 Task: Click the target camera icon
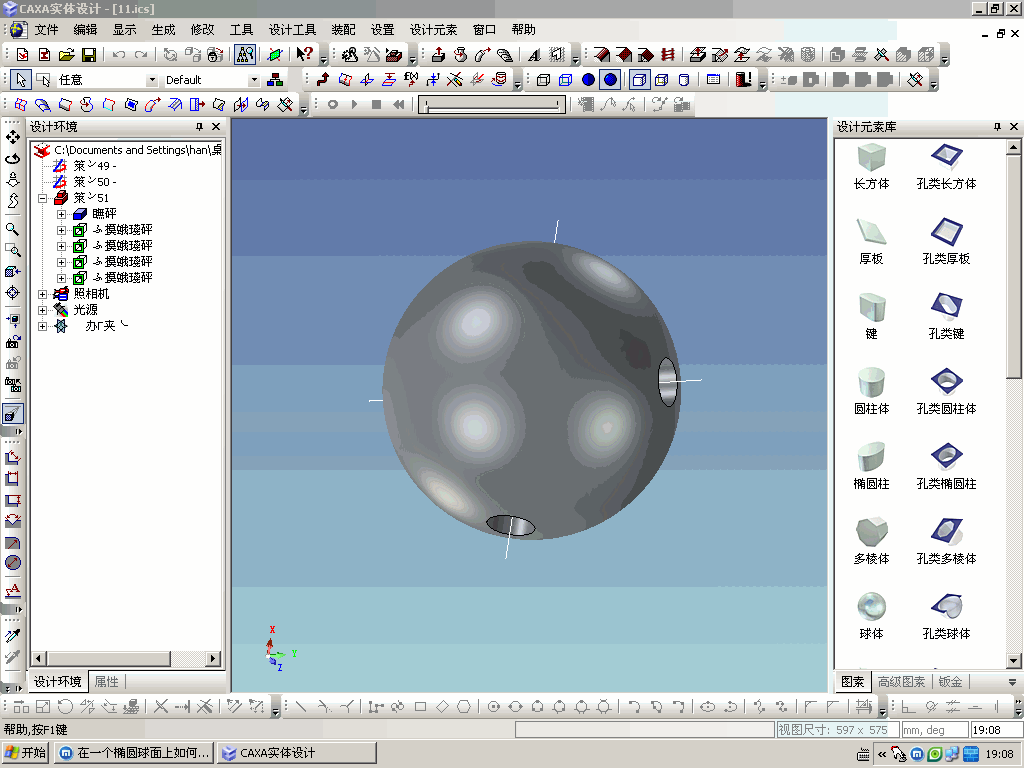12,293
